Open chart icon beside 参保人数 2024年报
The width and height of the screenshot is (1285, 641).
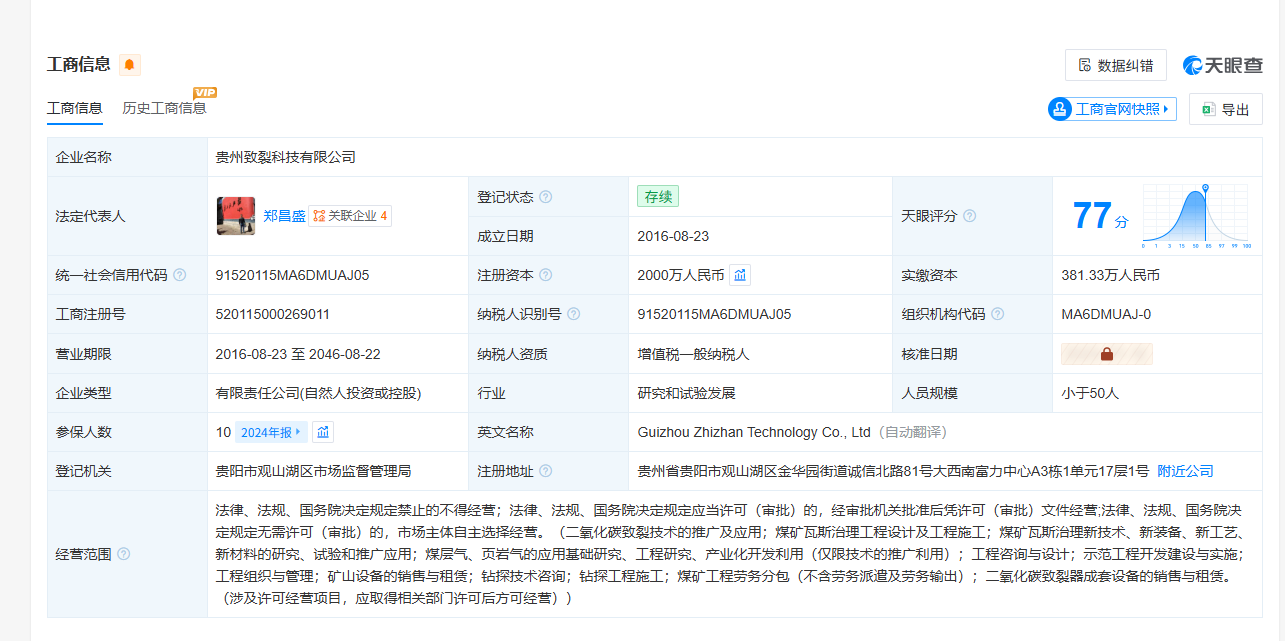click(323, 432)
